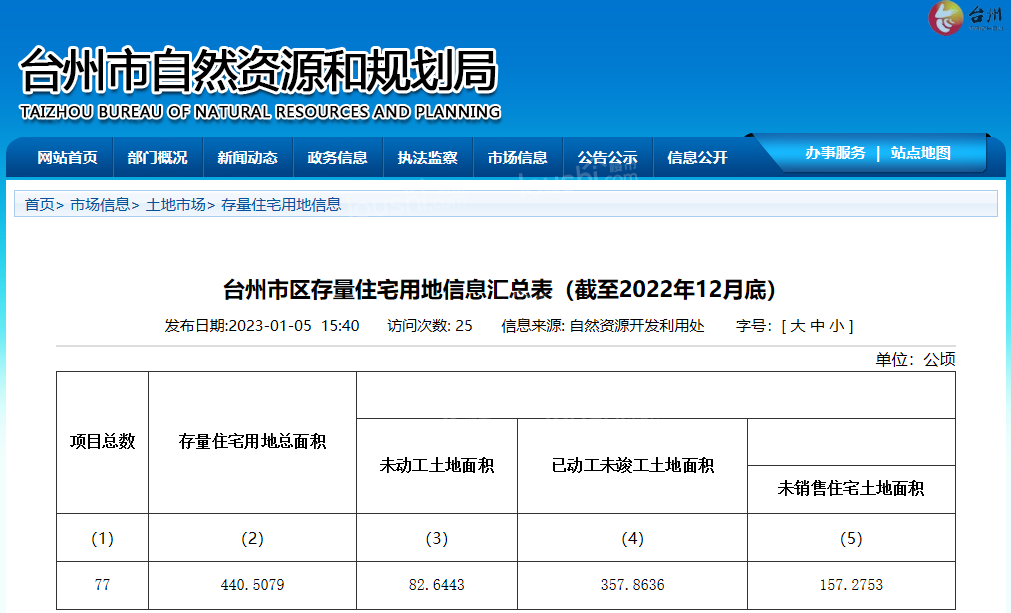
Task: Open the 站点地图 site map link
Action: click(920, 153)
